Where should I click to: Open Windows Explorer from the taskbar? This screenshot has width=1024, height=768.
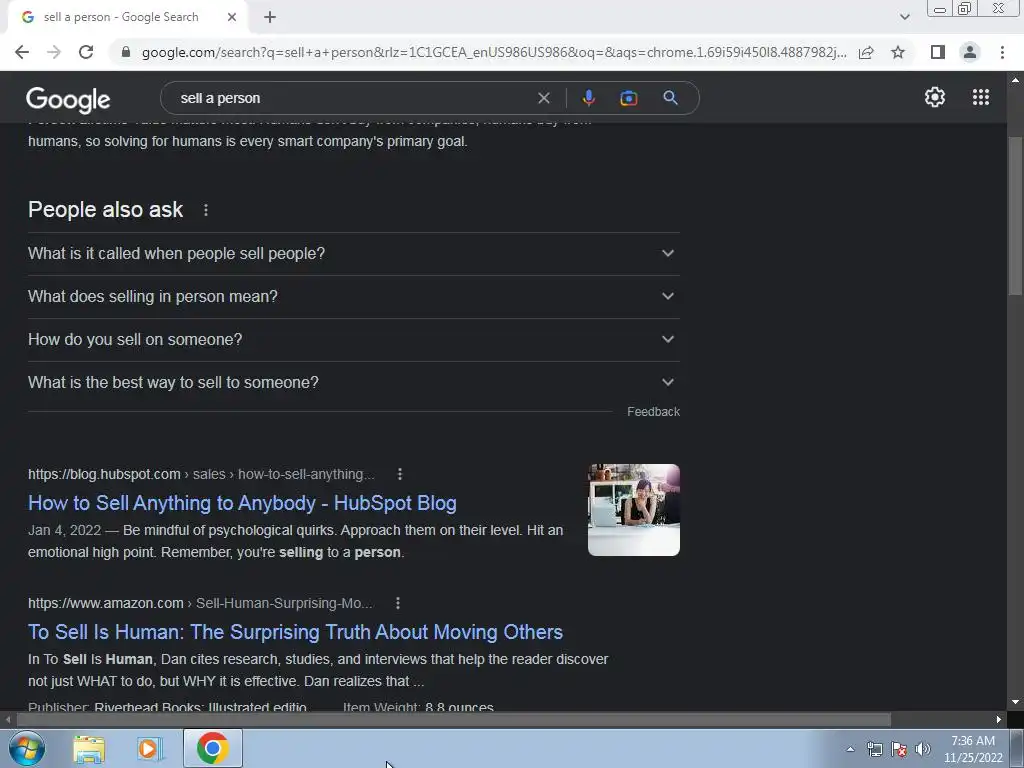click(89, 749)
